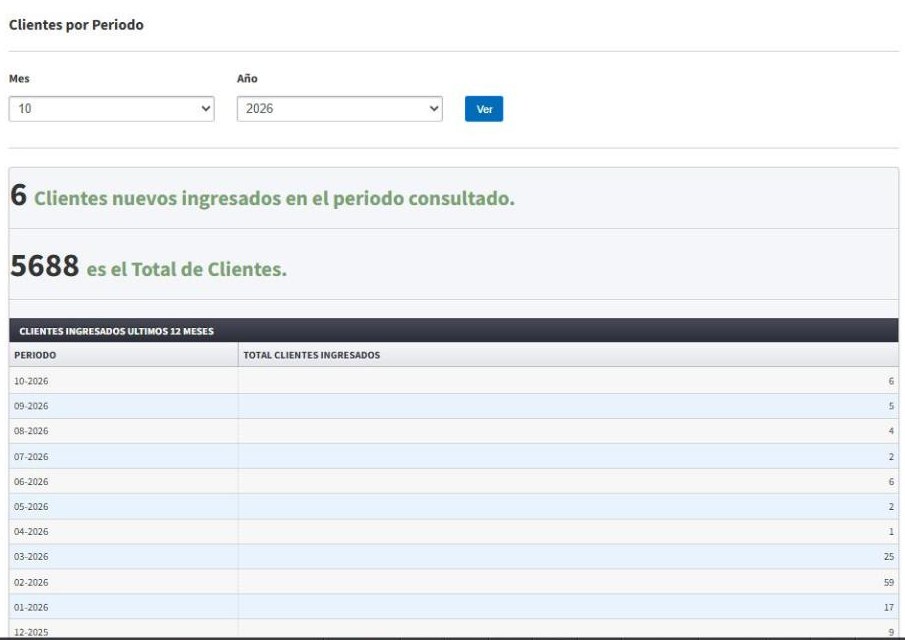Click the value 4 in 08-2026 row
Viewport: 905px width, 640px height.
point(891,431)
